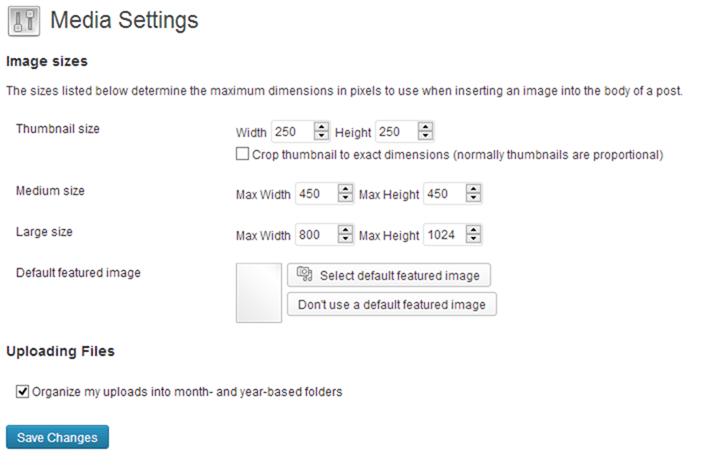This screenshot has width=702, height=473.
Task: Click camera icon on Select default featured image
Action: [304, 274]
